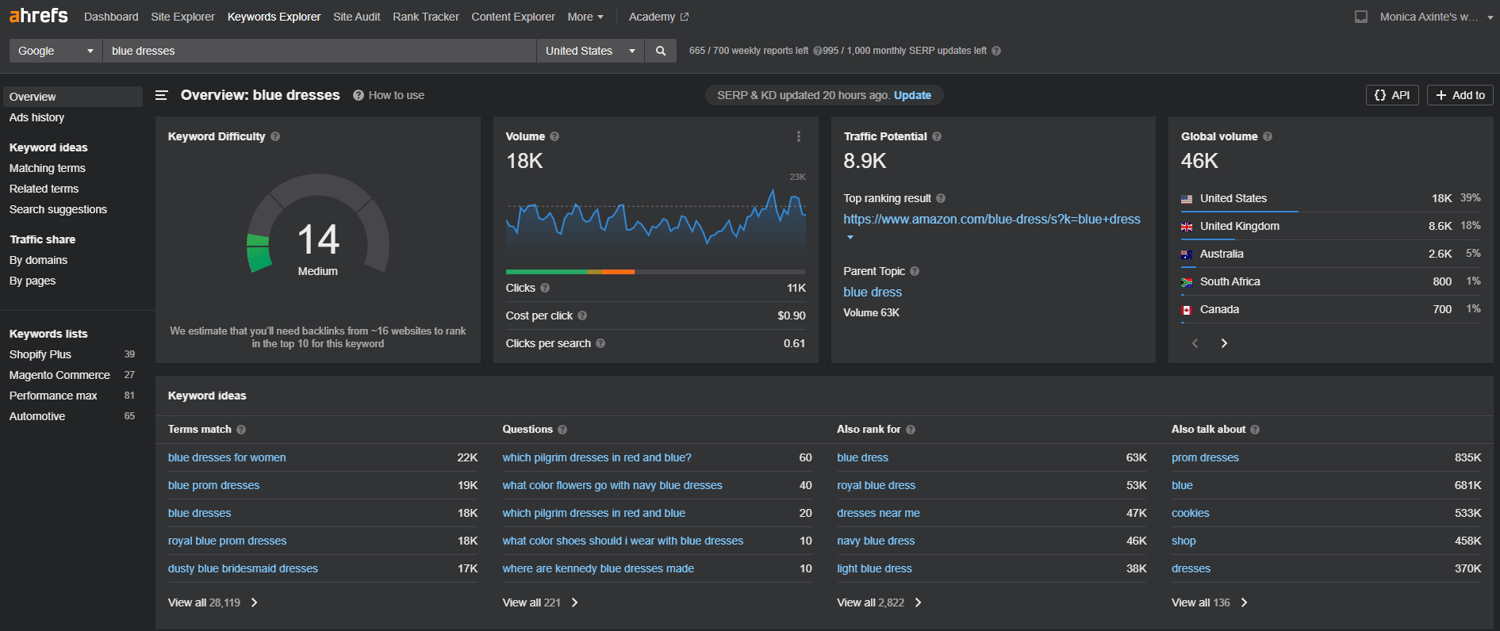The width and height of the screenshot is (1500, 631).
Task: Click the Parent Topic info icon
Action: (914, 271)
